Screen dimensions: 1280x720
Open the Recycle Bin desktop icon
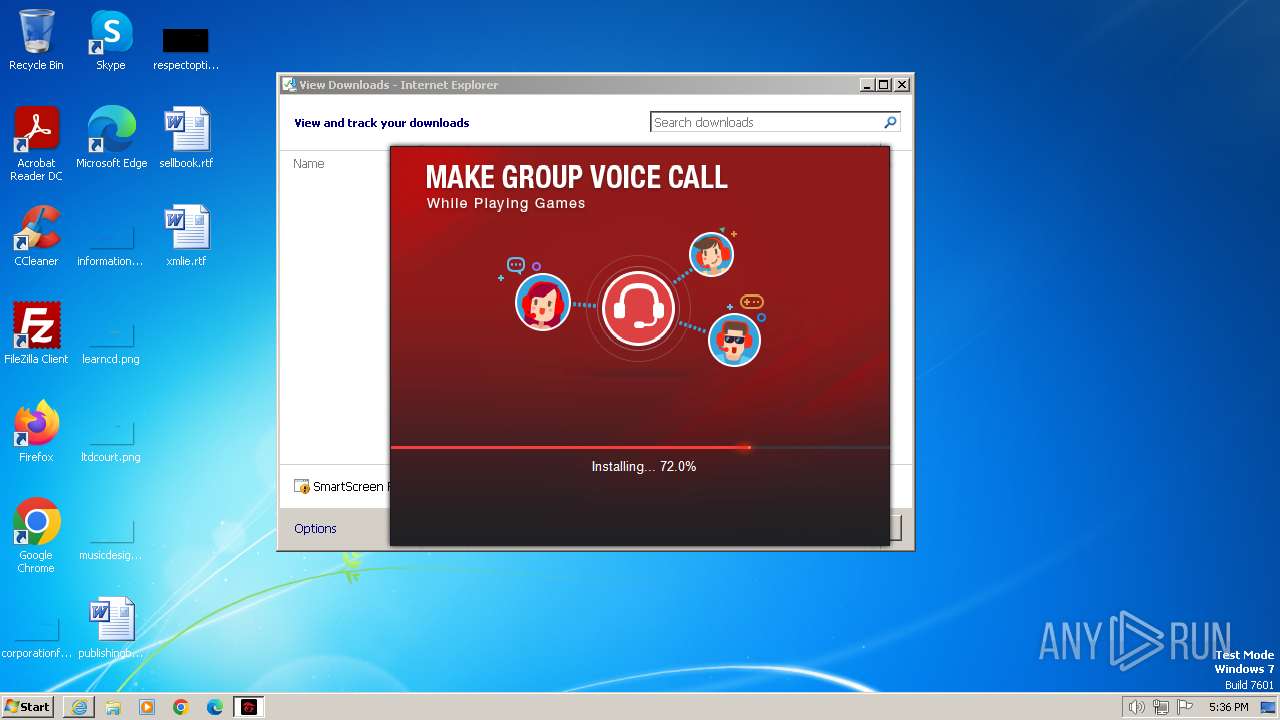[x=36, y=40]
